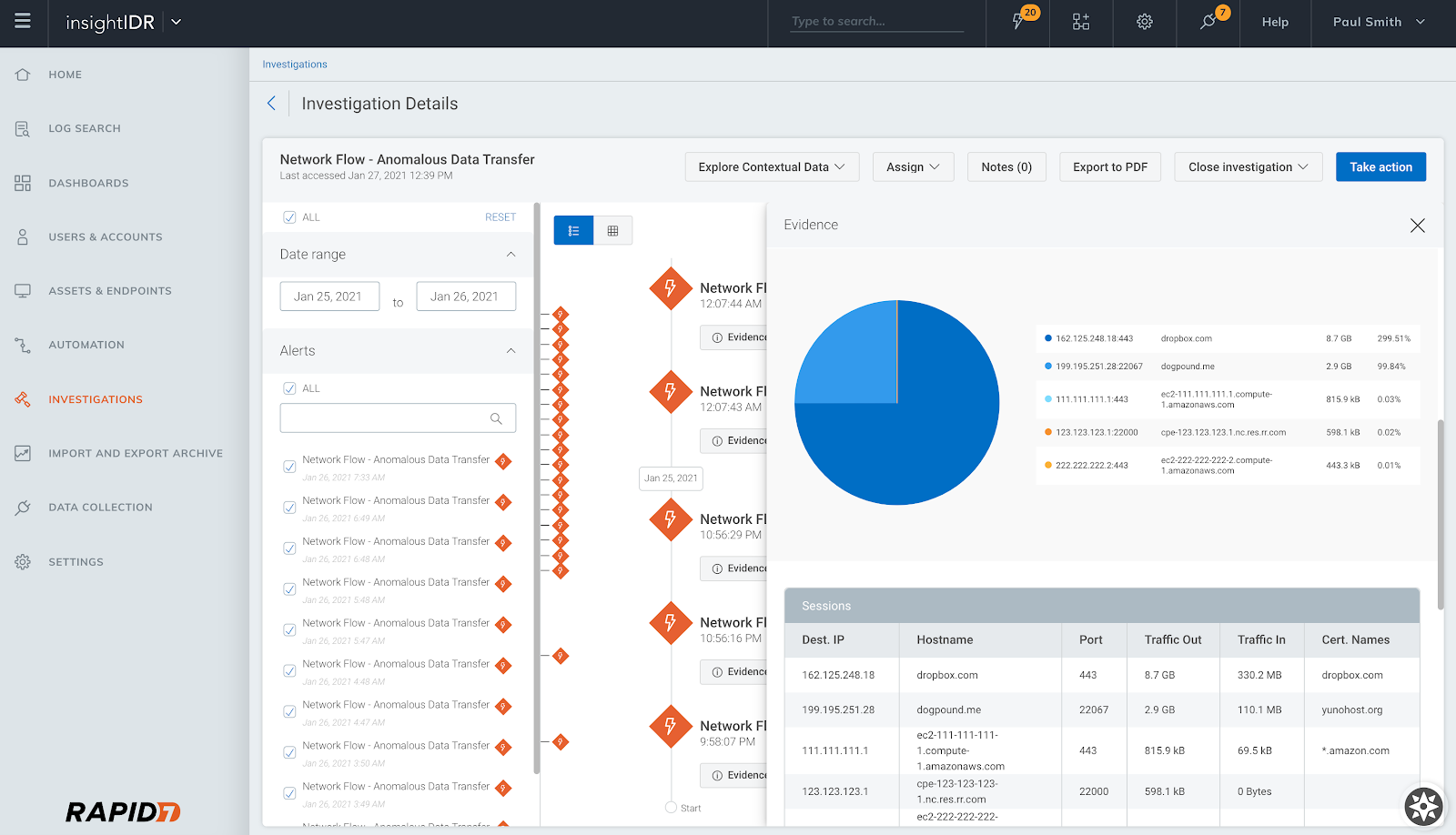Click the Users & Accounts sidebar icon

coord(23,237)
